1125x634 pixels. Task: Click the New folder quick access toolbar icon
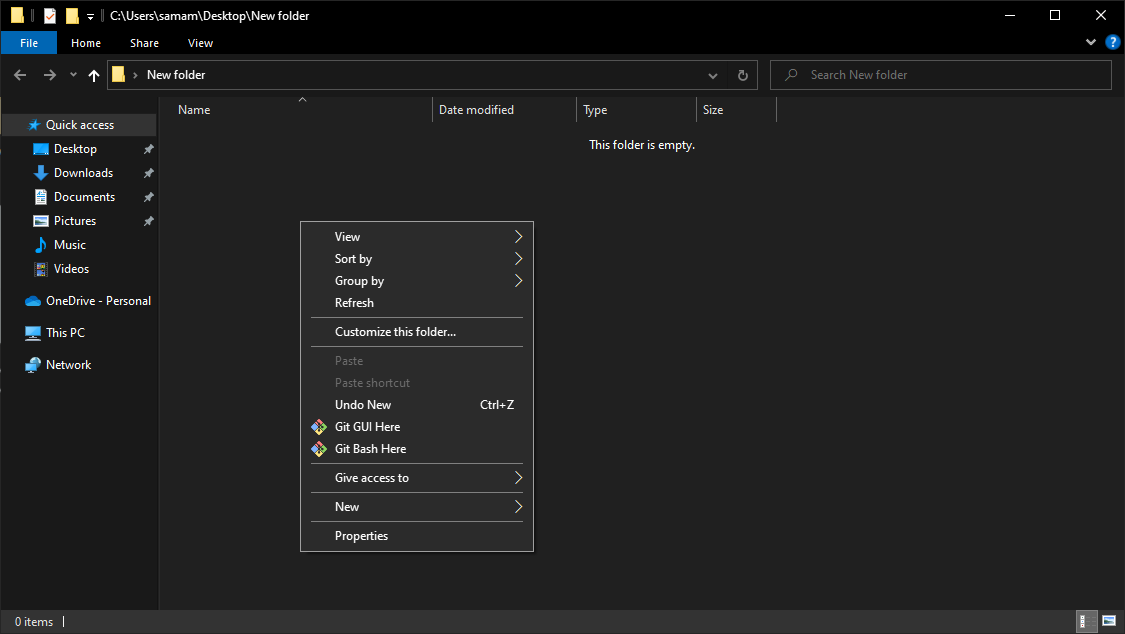(x=72, y=15)
